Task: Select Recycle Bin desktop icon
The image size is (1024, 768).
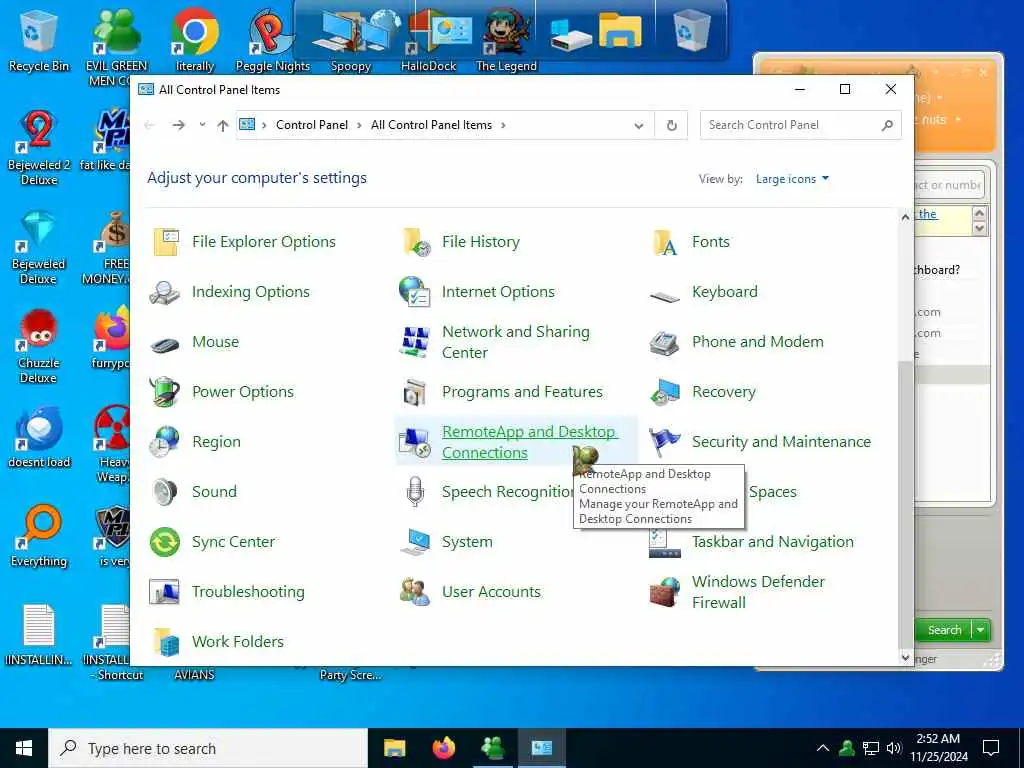Action: coord(39,40)
